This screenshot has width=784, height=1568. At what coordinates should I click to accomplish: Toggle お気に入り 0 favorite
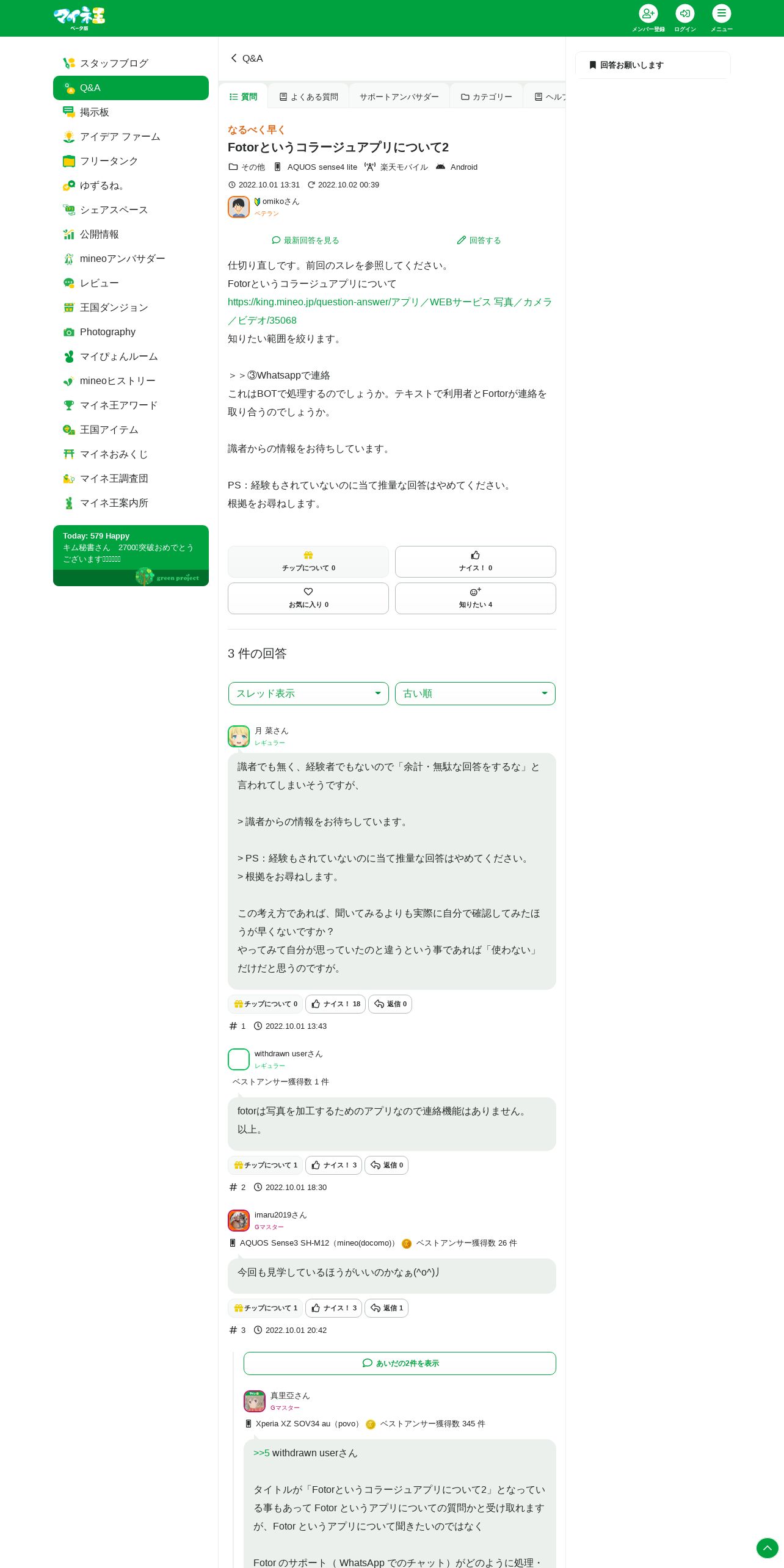[x=308, y=598]
